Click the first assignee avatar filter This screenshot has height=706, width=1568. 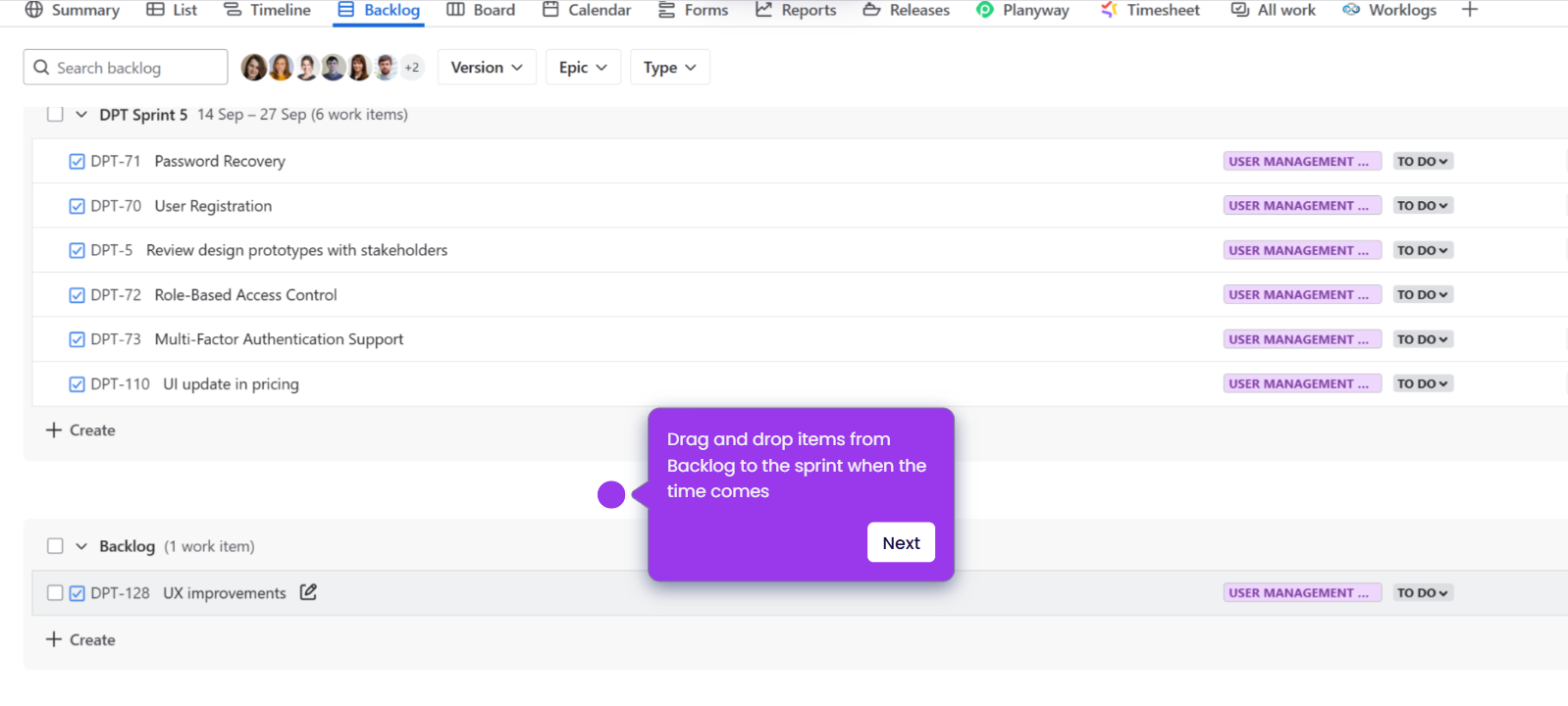tap(254, 68)
